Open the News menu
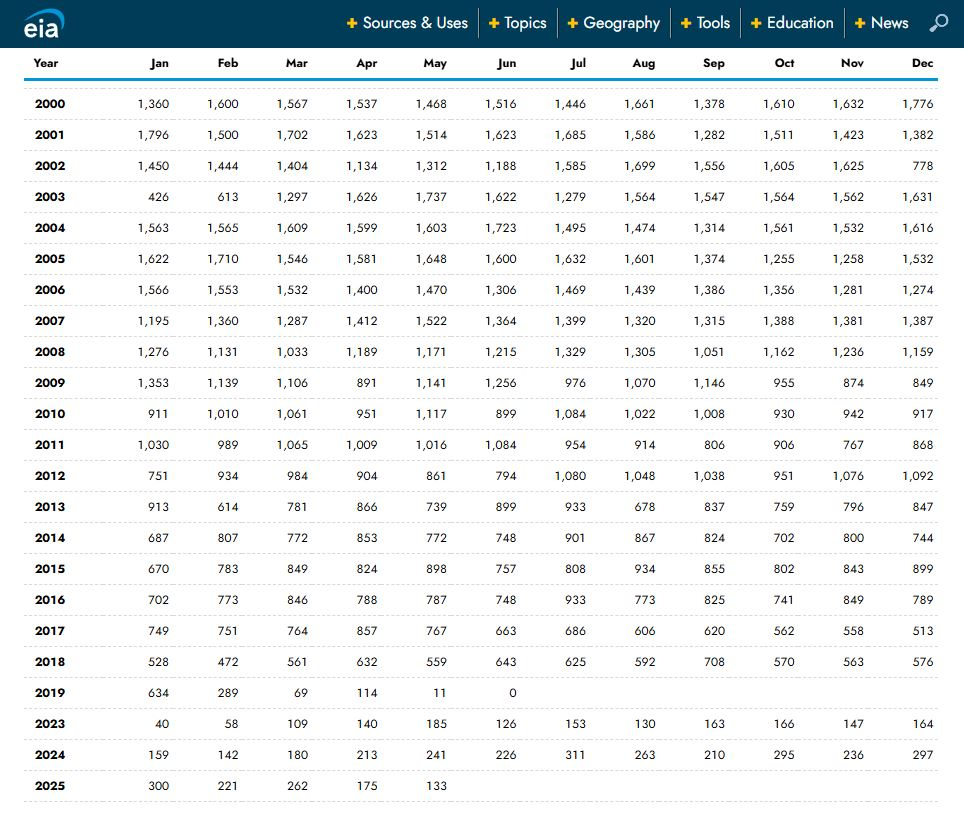Viewport: 964px width, 823px height. tap(890, 23)
